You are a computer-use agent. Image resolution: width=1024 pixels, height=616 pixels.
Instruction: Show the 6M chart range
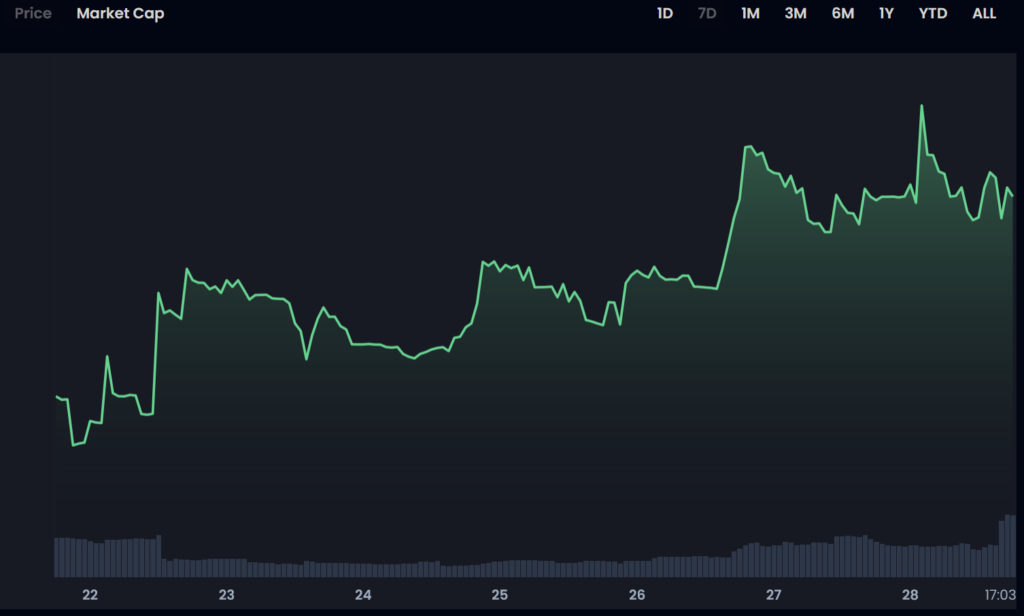tap(842, 14)
